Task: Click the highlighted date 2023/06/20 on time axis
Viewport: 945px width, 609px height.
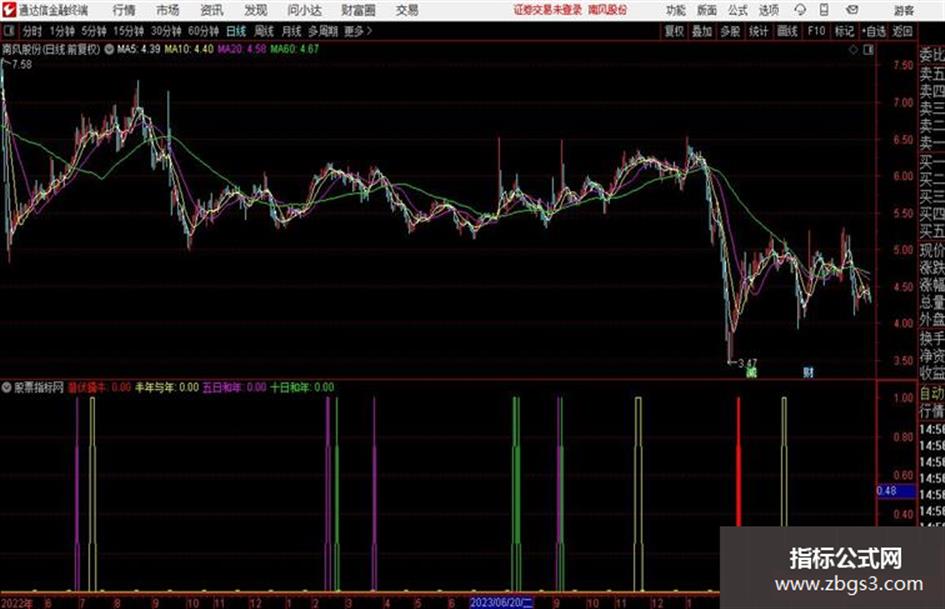Action: click(501, 603)
